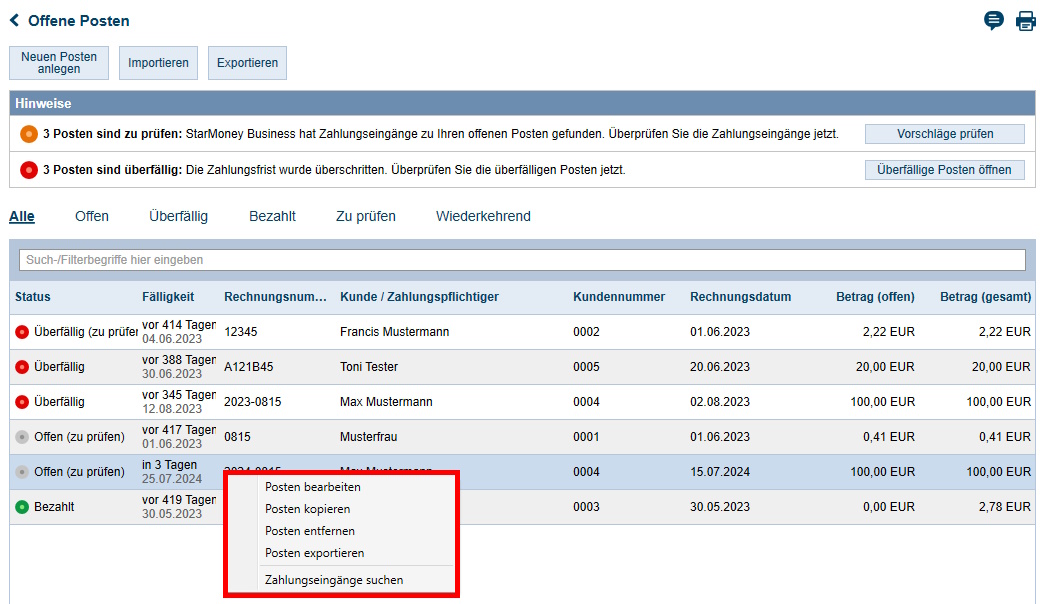Go back using the Offene Posten arrow
Image resolution: width=1043 pixels, height=604 pixels.
point(14,21)
